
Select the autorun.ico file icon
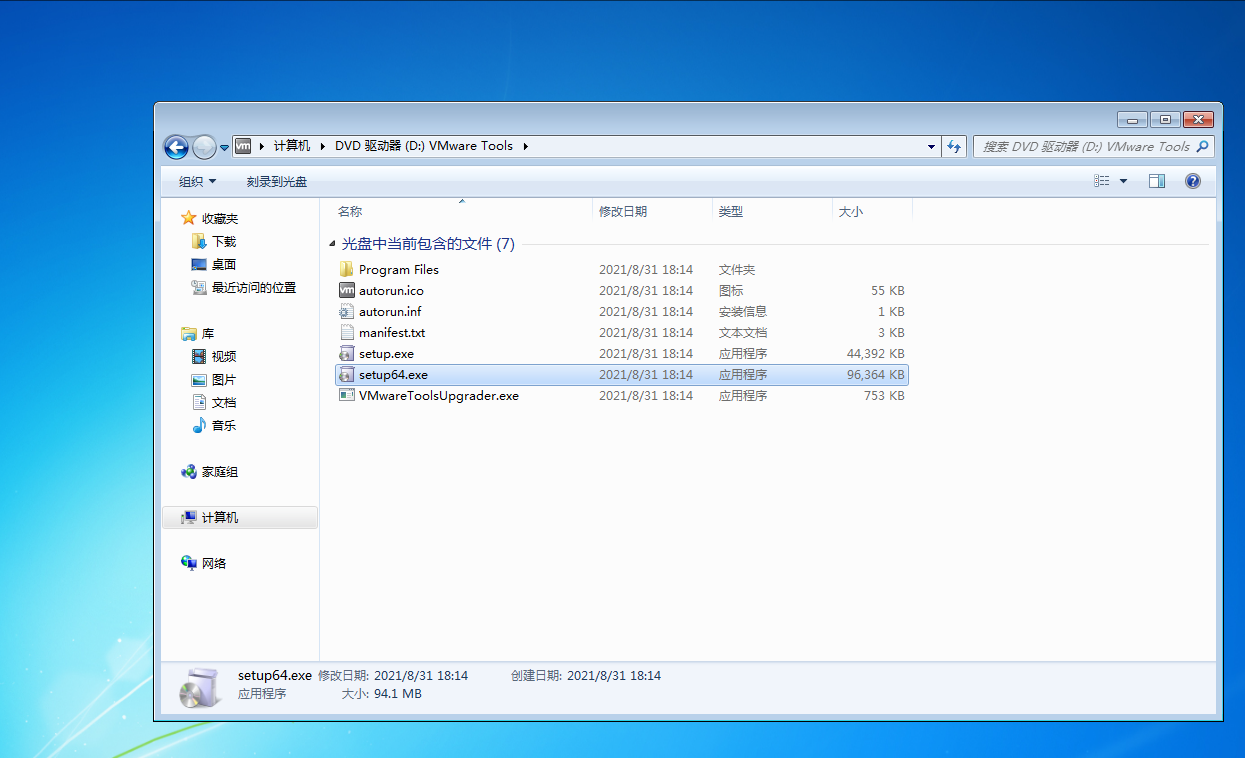[347, 290]
